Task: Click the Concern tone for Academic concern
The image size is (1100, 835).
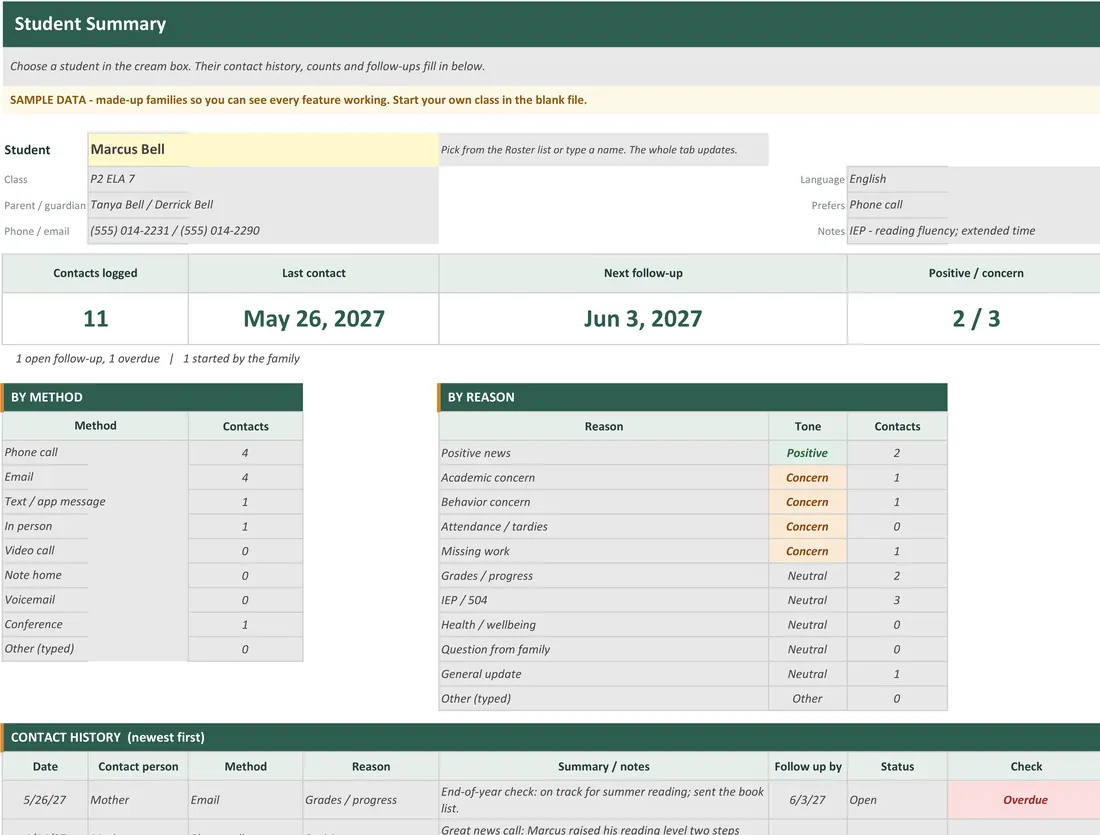Action: (x=807, y=478)
